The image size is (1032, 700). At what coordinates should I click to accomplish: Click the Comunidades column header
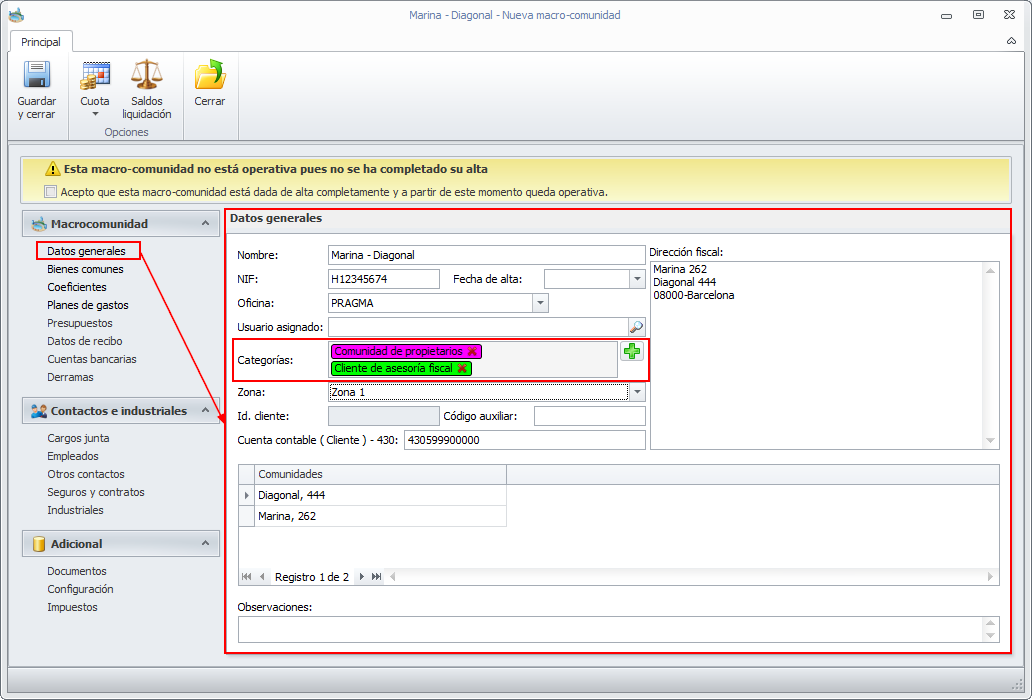tap(380, 474)
